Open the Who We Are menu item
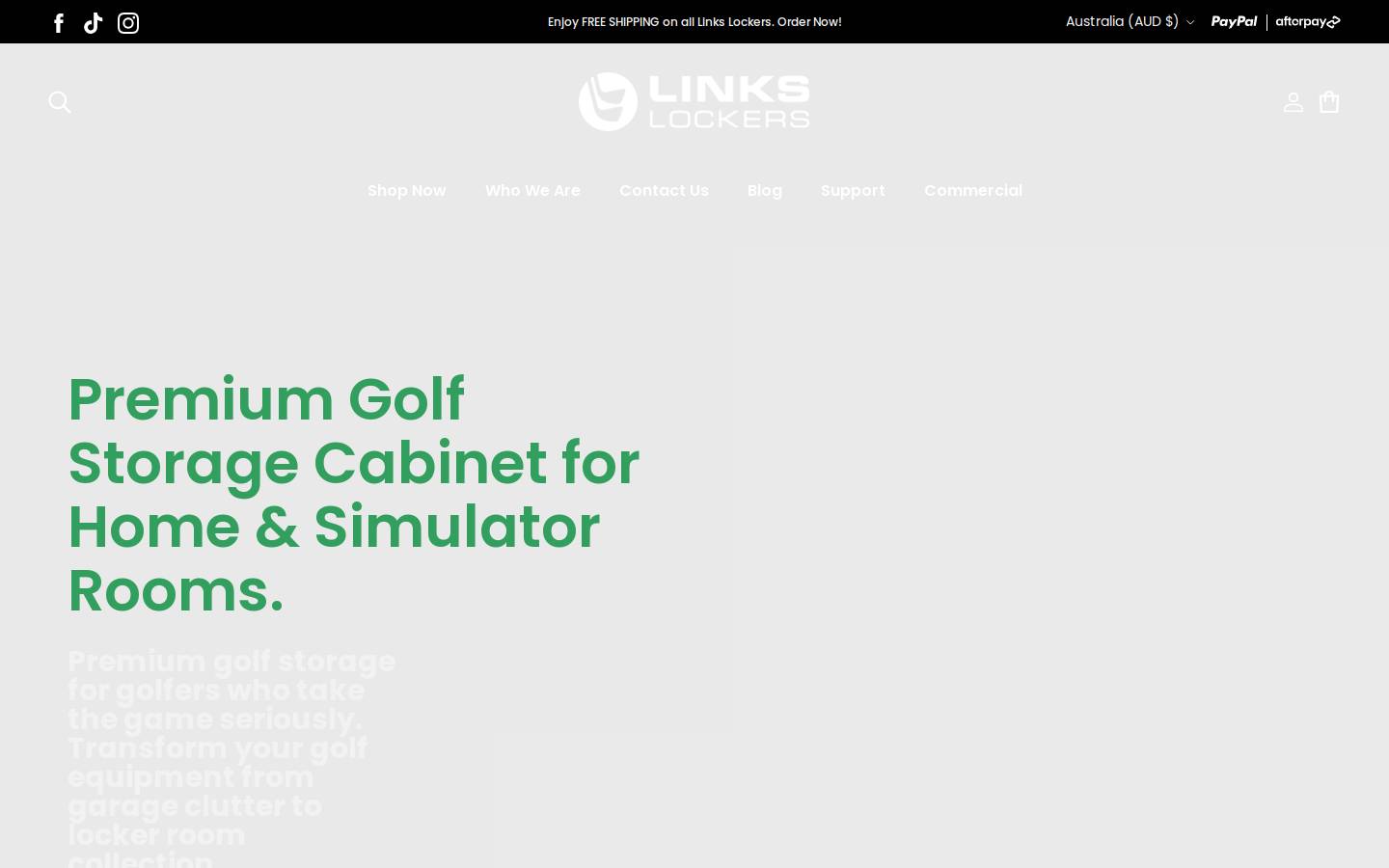 pyautogui.click(x=532, y=191)
